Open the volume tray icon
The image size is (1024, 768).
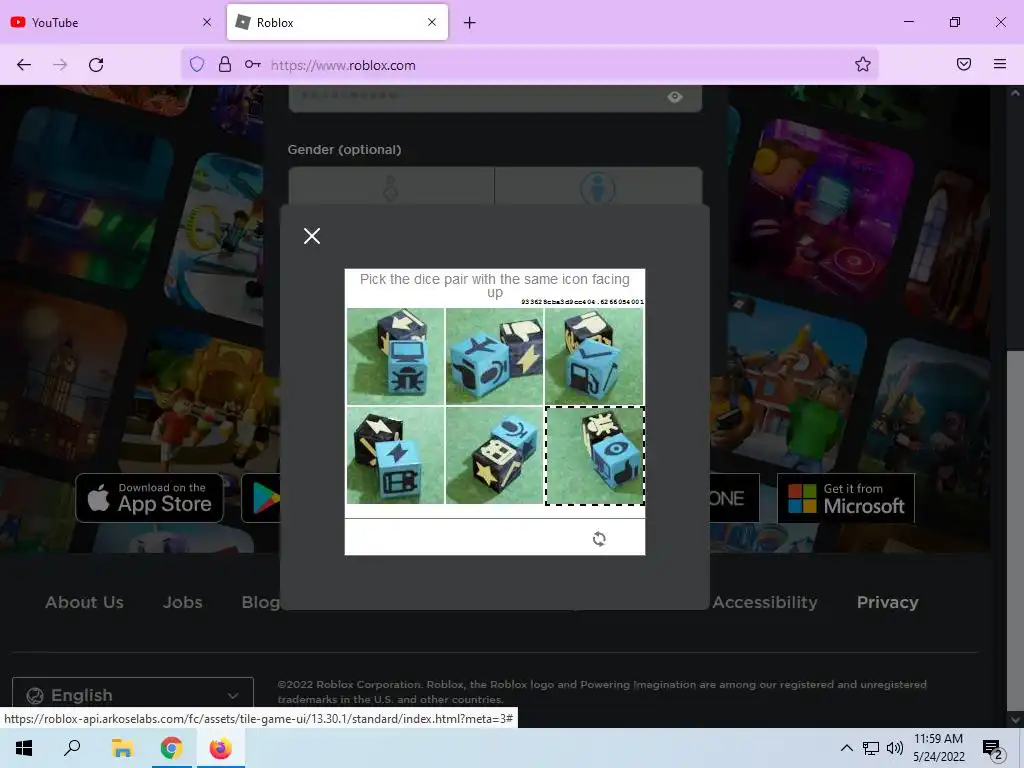(895, 748)
